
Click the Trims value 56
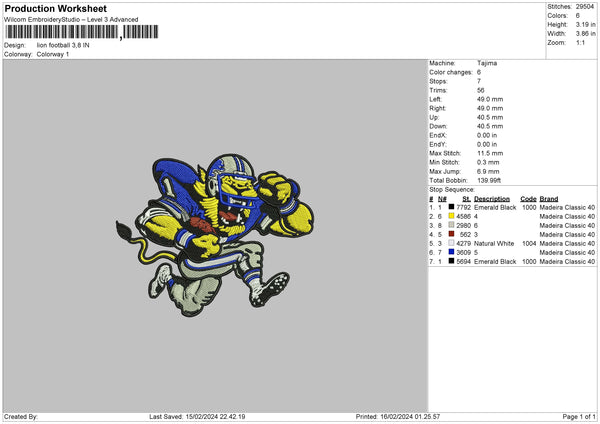(481, 90)
